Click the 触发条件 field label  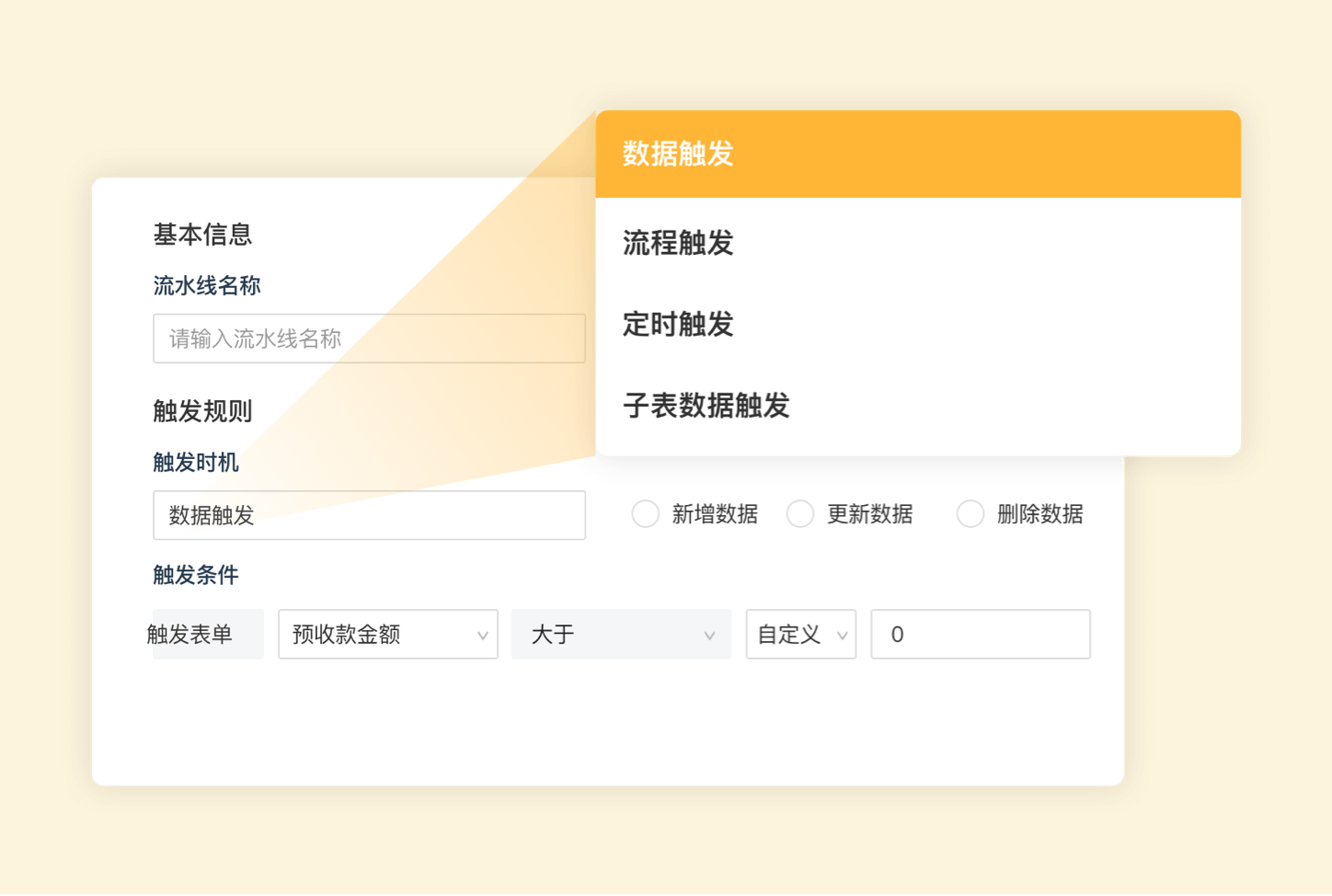[195, 575]
